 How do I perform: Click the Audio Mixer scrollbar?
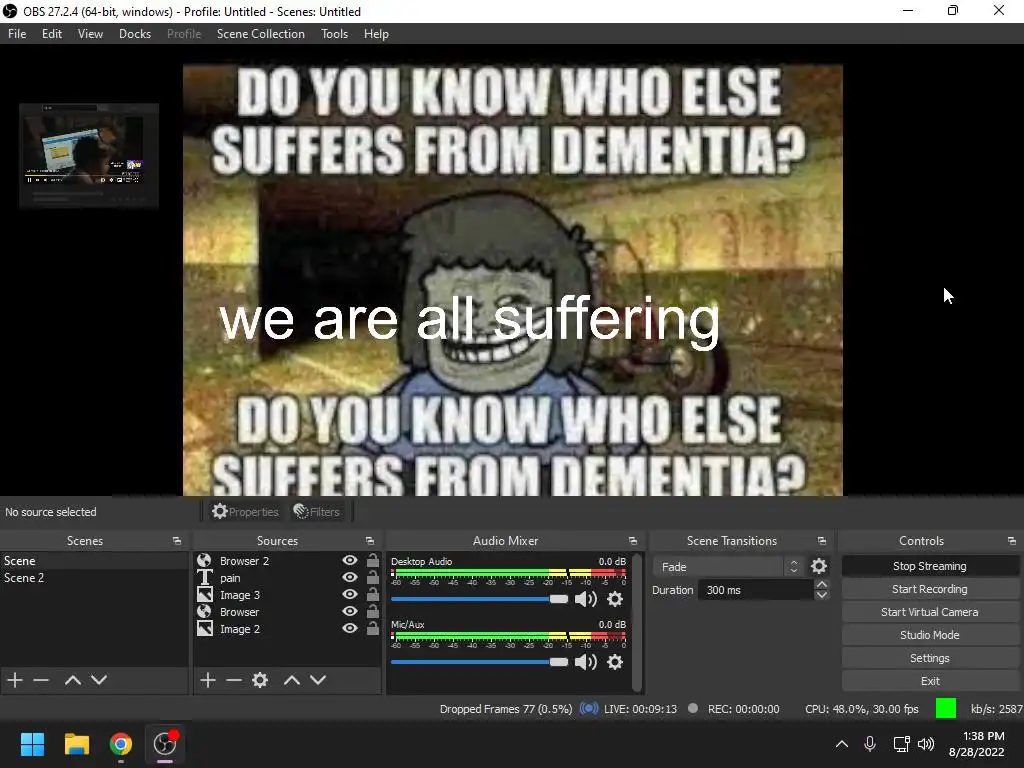point(637,622)
